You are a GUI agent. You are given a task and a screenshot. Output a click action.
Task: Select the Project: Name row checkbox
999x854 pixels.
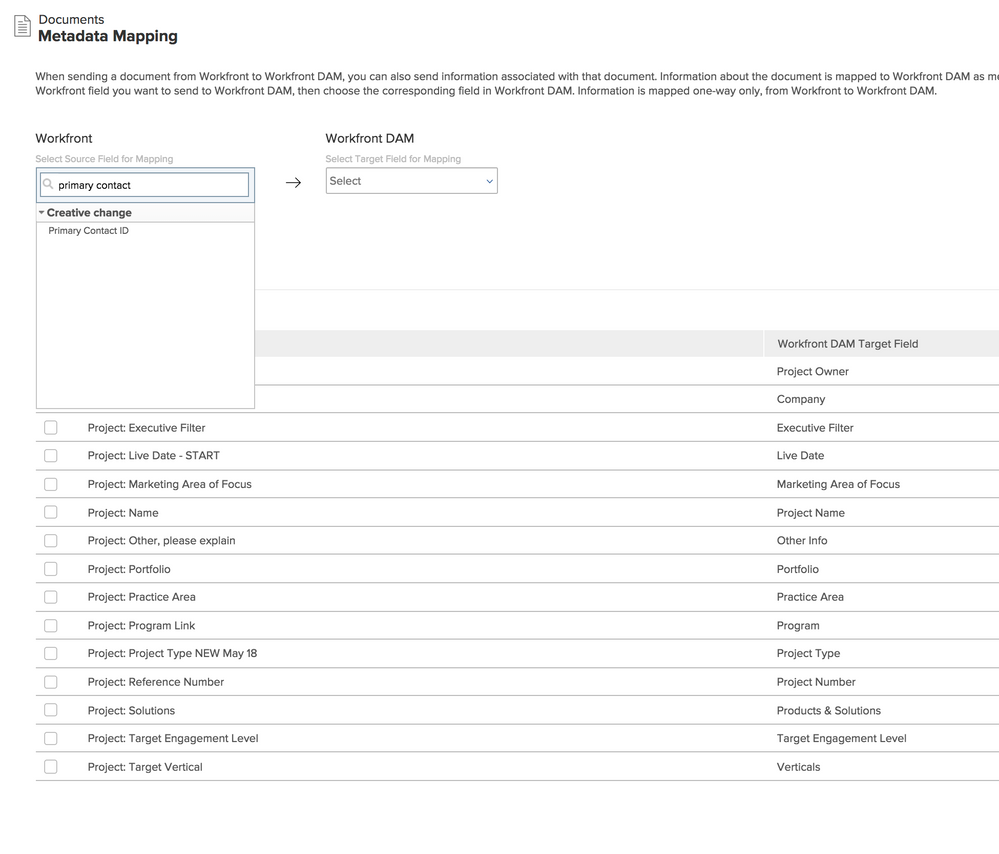coord(51,513)
